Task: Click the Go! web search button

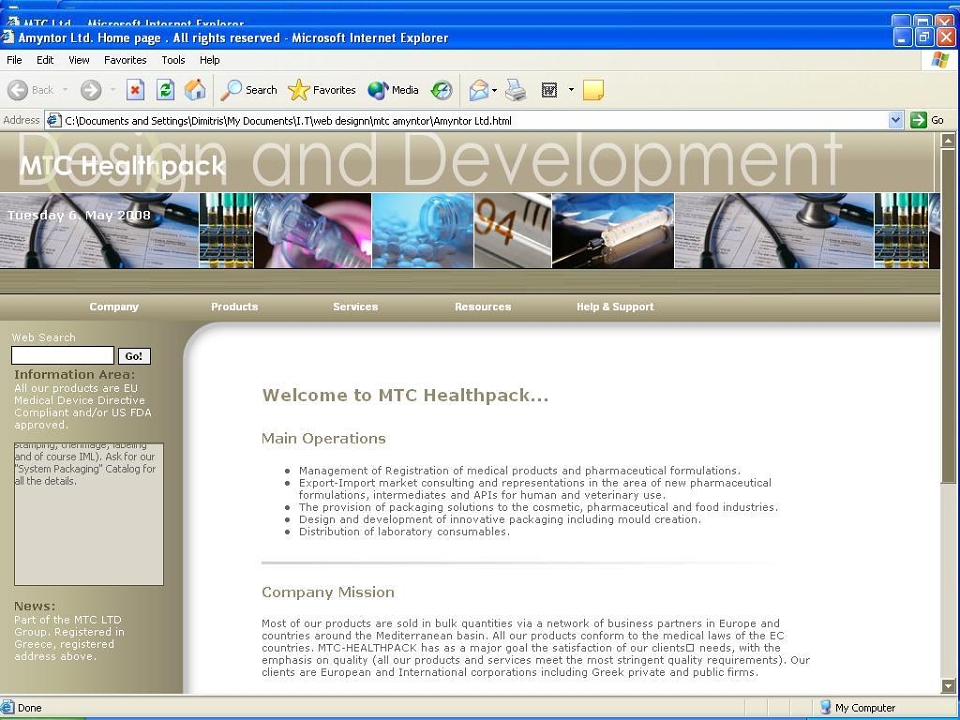Action: [134, 356]
